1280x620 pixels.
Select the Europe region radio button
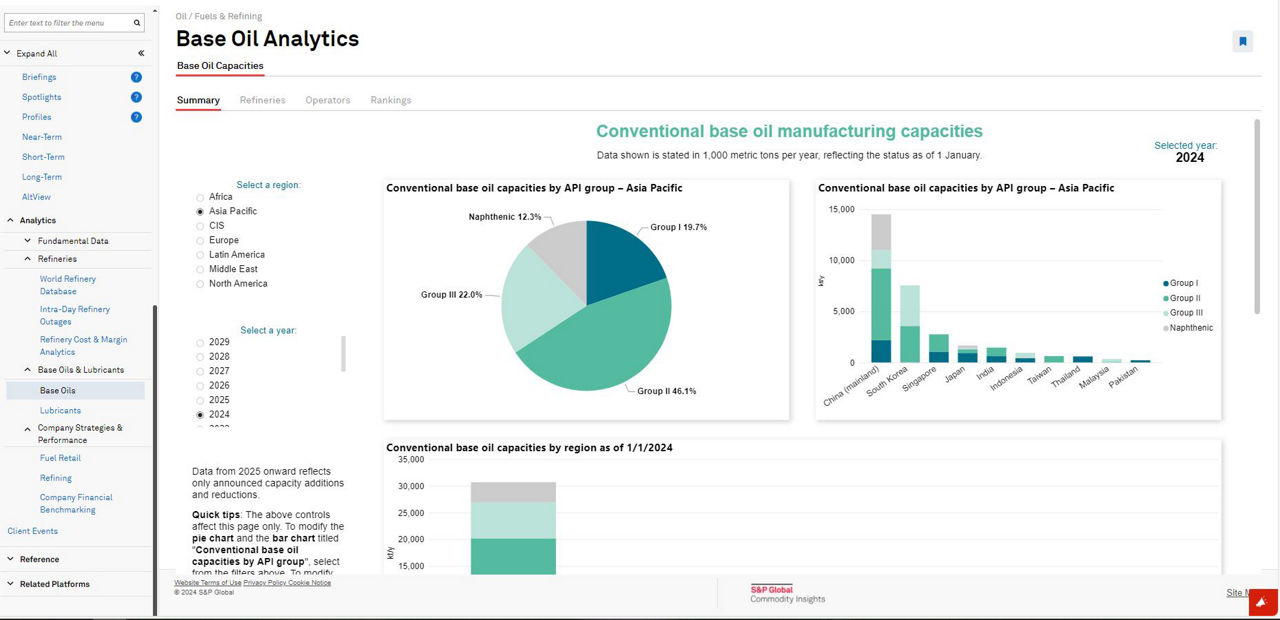[x=200, y=241]
